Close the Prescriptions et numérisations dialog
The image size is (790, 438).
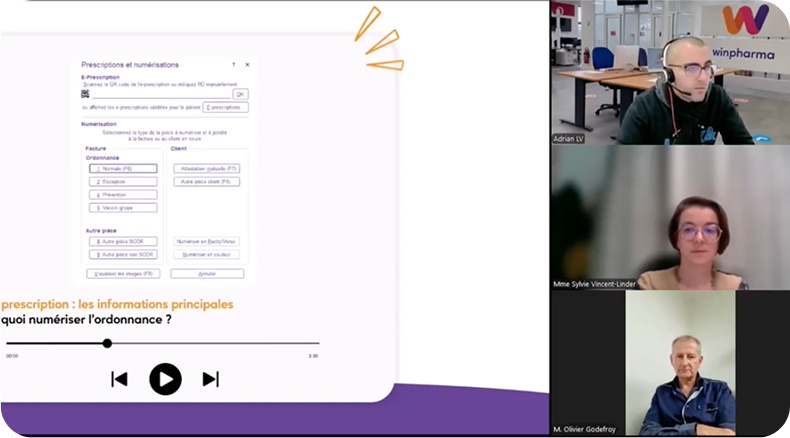pyautogui.click(x=247, y=65)
